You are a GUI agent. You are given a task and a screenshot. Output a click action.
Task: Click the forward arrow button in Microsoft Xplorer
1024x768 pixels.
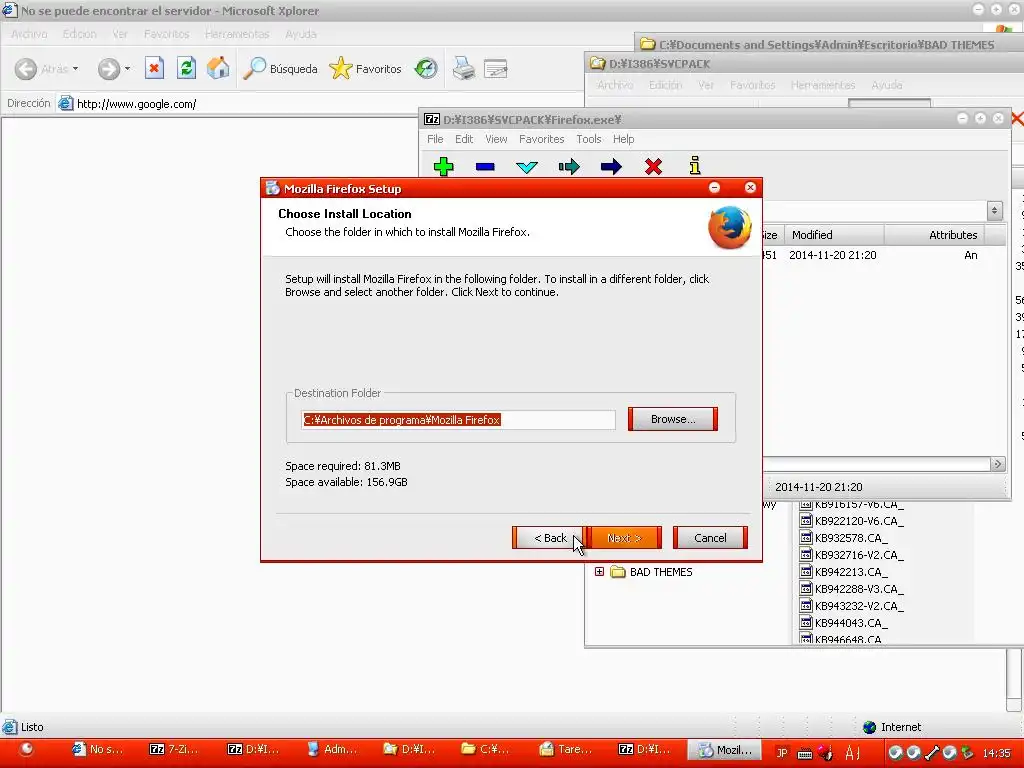click(108, 69)
